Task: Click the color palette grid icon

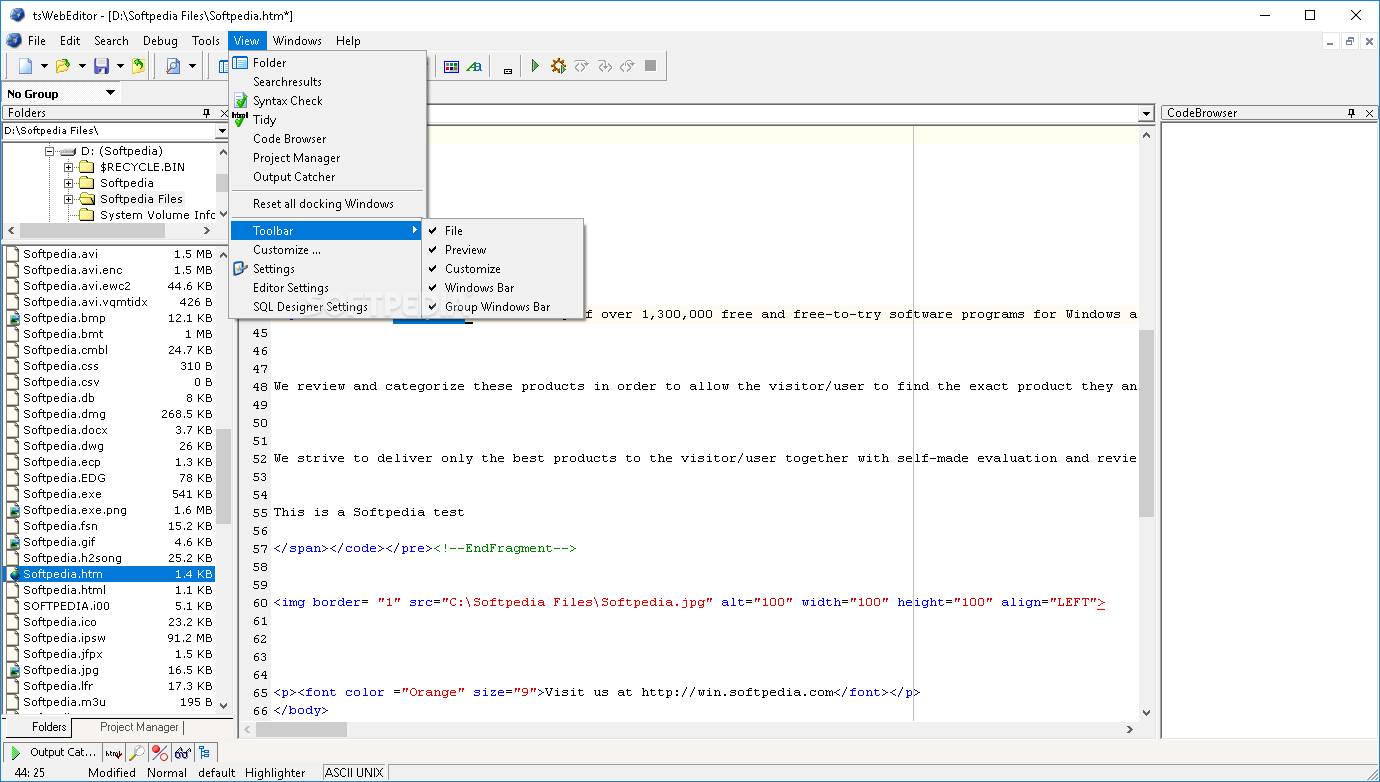Action: point(452,66)
